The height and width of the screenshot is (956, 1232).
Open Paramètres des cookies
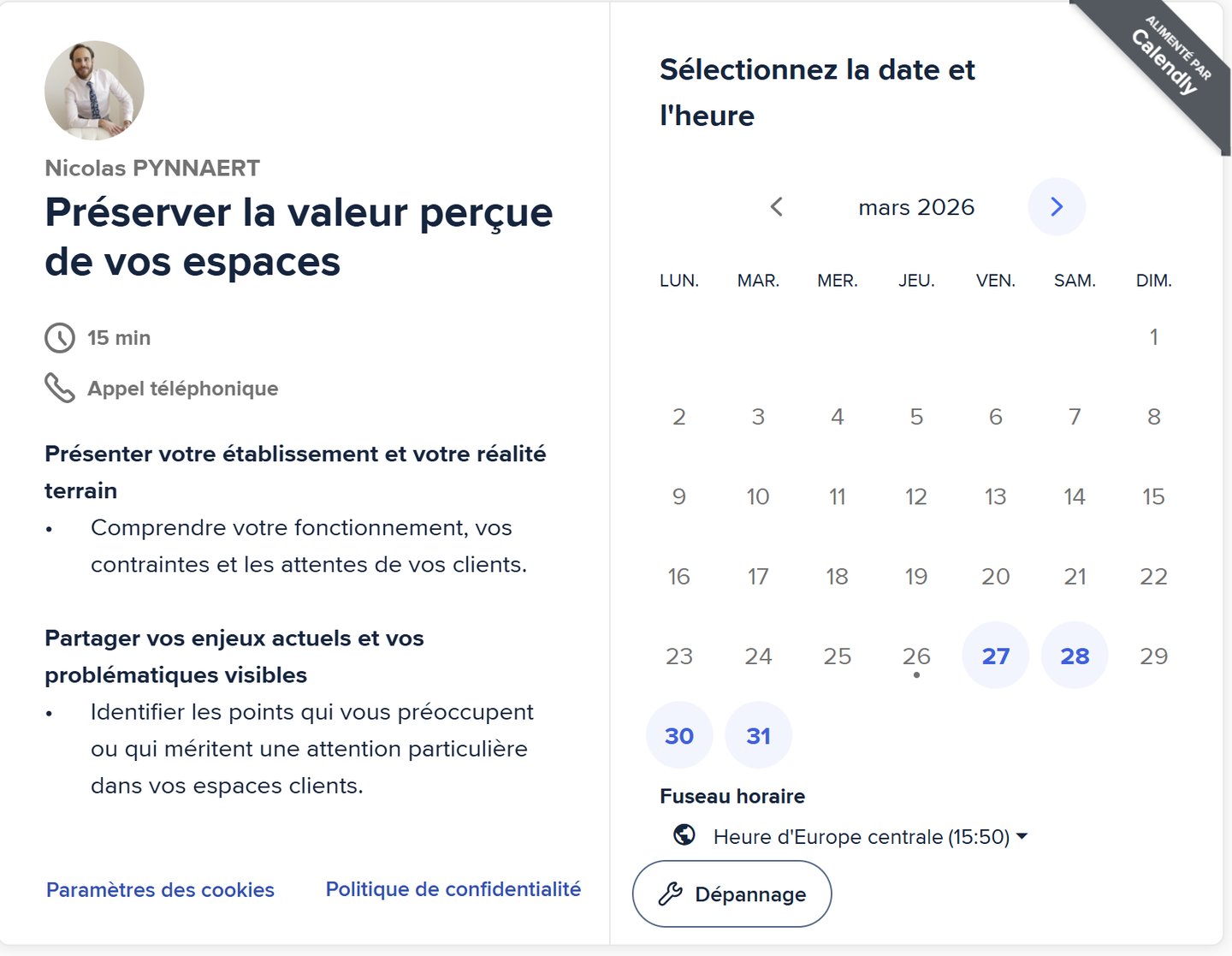(160, 890)
